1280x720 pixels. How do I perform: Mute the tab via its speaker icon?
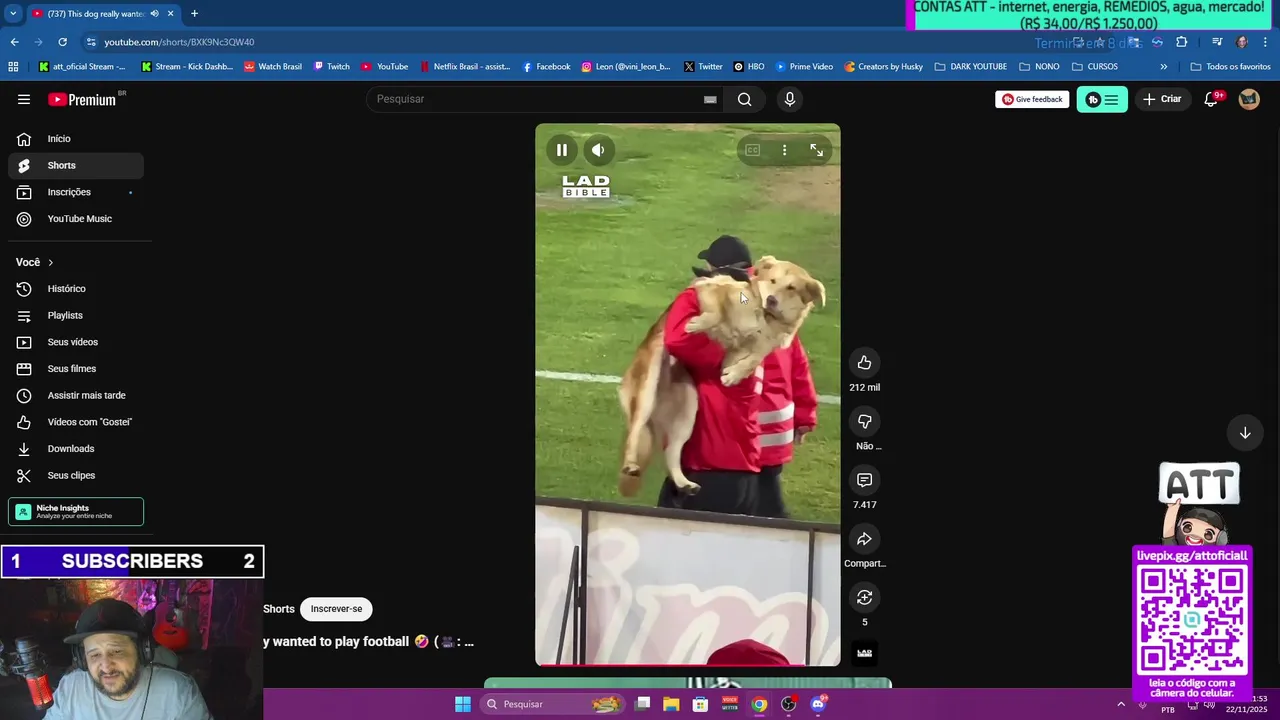pyautogui.click(x=154, y=14)
